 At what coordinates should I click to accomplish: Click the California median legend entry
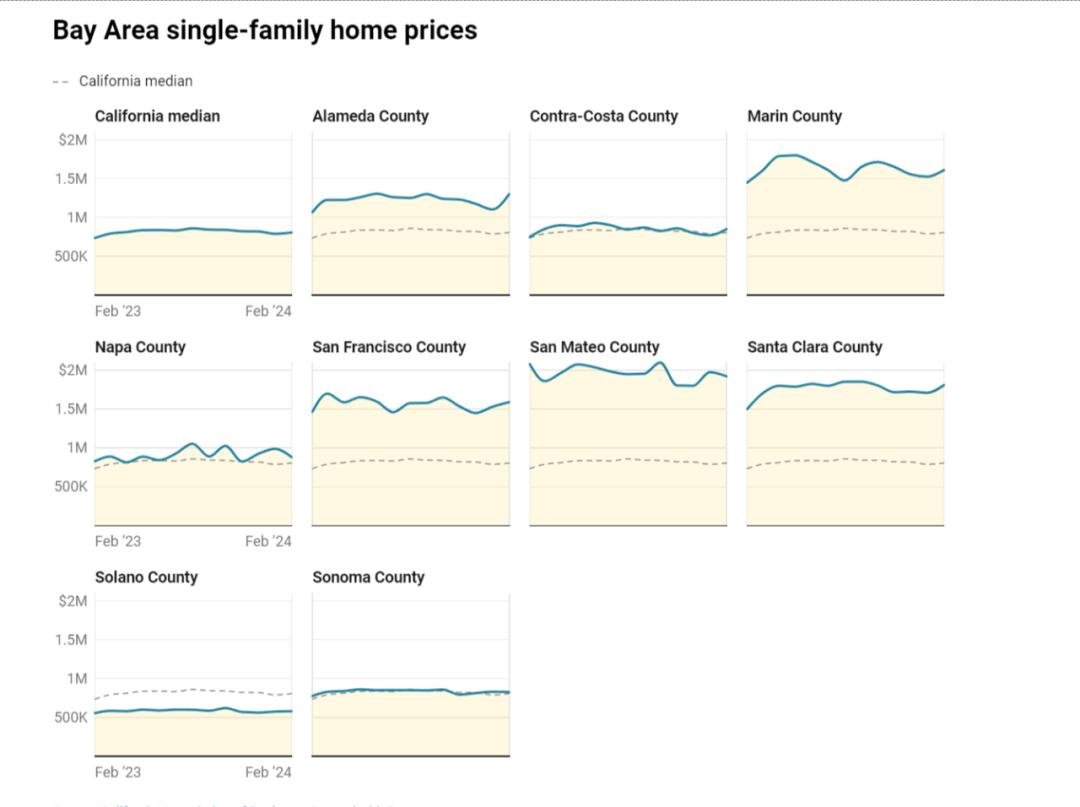(135, 81)
